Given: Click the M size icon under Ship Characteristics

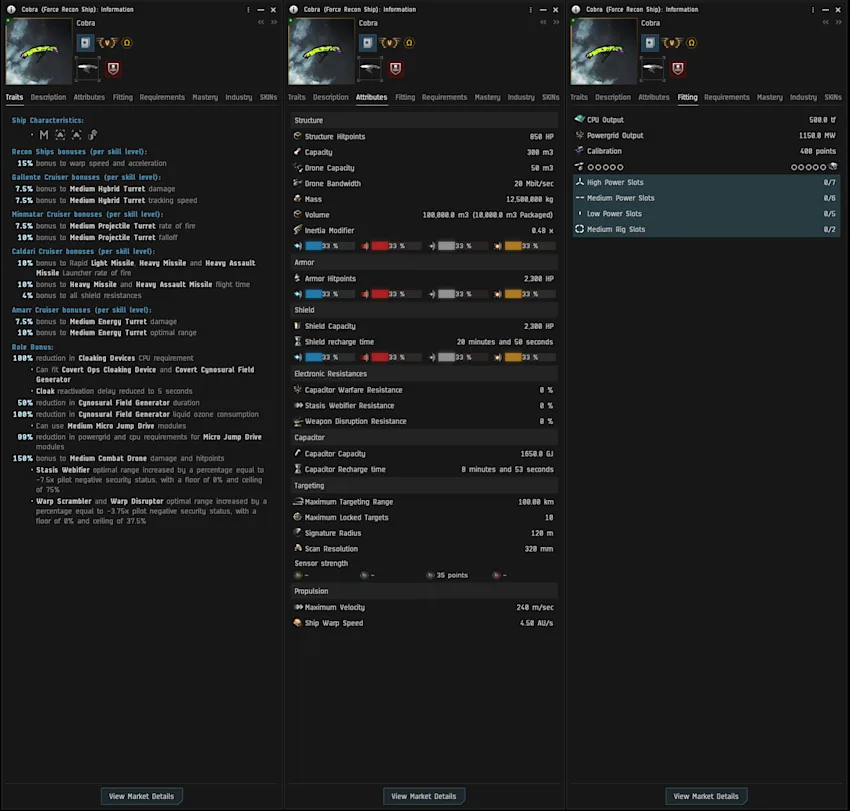Looking at the screenshot, I should [44, 134].
